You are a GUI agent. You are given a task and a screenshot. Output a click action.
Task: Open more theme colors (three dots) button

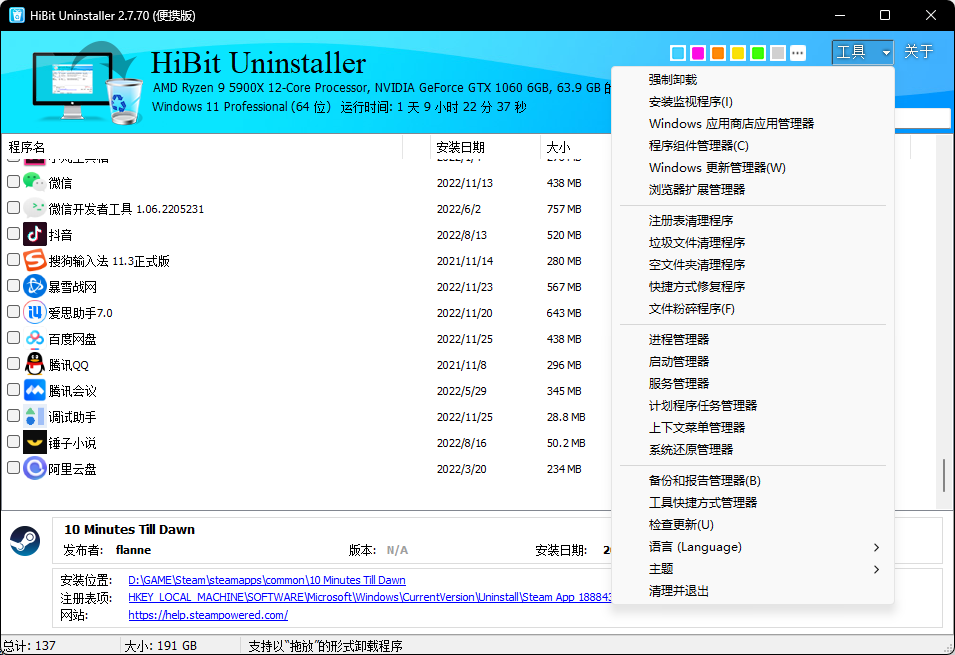797,53
